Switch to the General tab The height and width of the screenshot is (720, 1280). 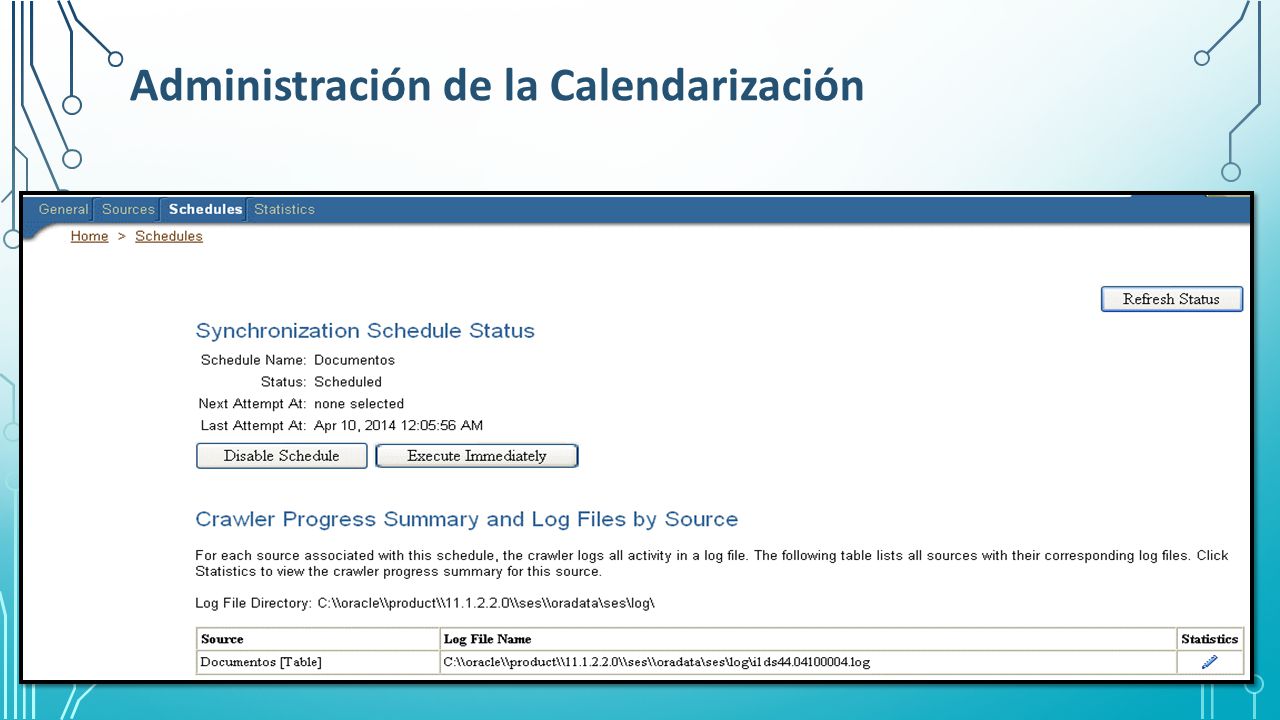pos(64,209)
